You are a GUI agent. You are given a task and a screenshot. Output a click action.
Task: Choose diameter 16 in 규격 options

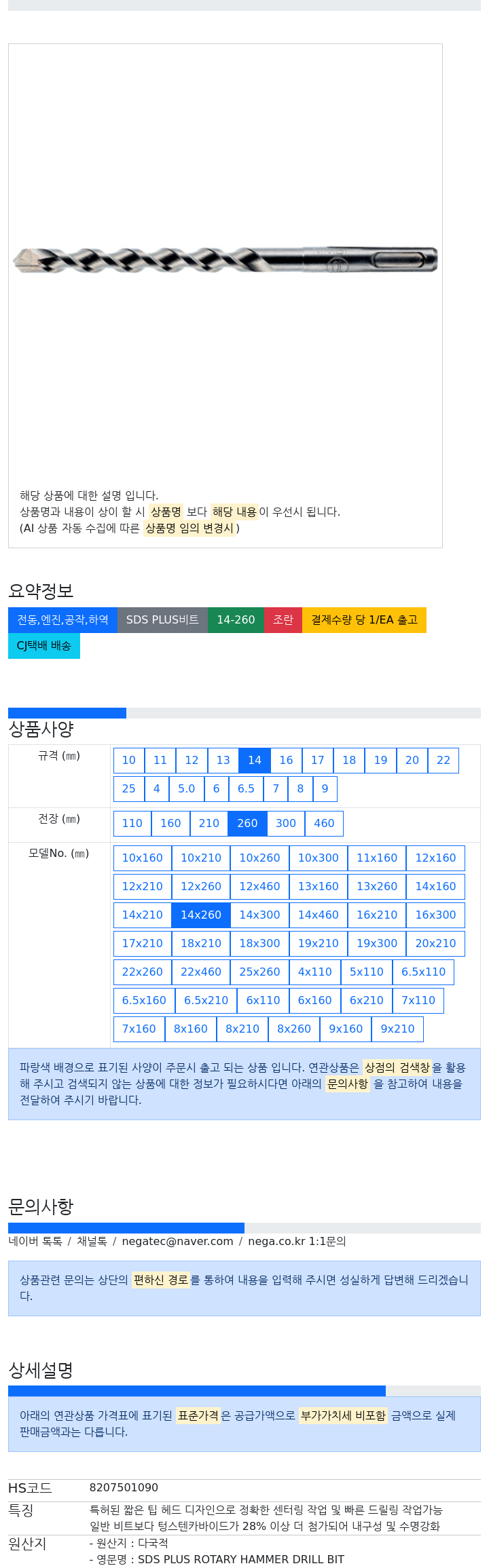(x=286, y=761)
